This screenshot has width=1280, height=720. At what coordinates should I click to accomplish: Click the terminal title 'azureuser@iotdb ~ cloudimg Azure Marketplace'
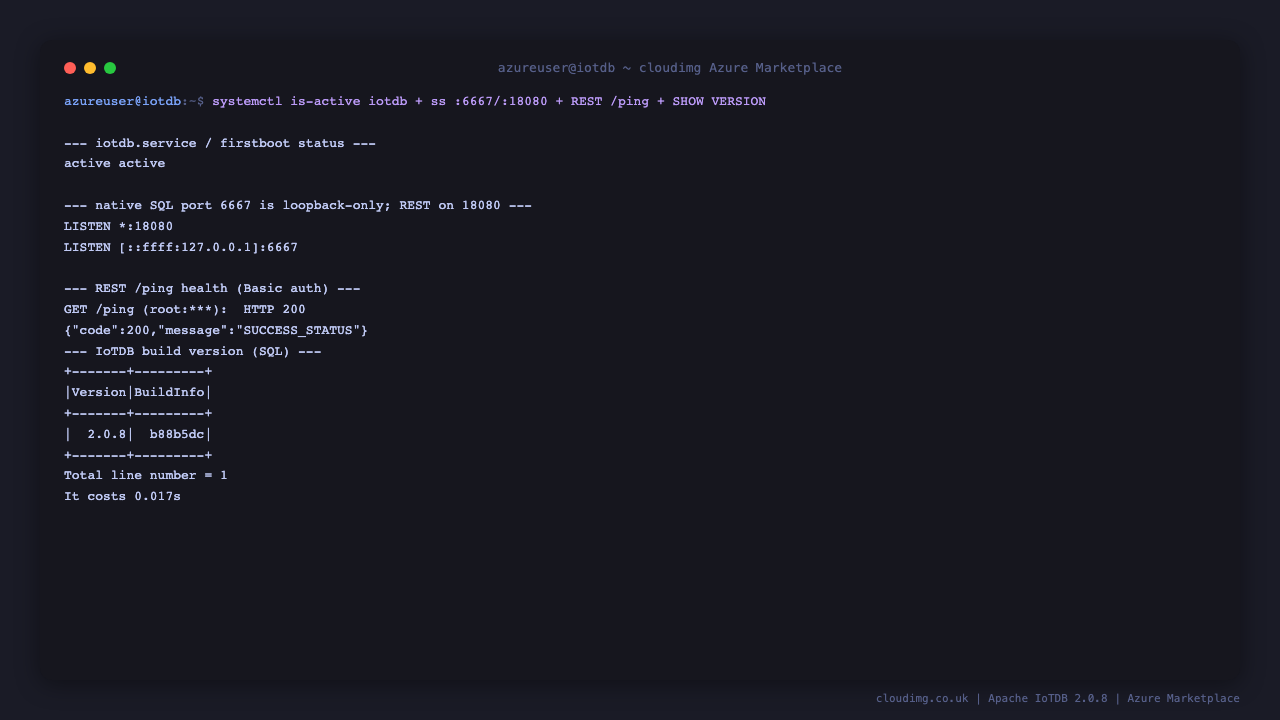click(x=670, y=68)
